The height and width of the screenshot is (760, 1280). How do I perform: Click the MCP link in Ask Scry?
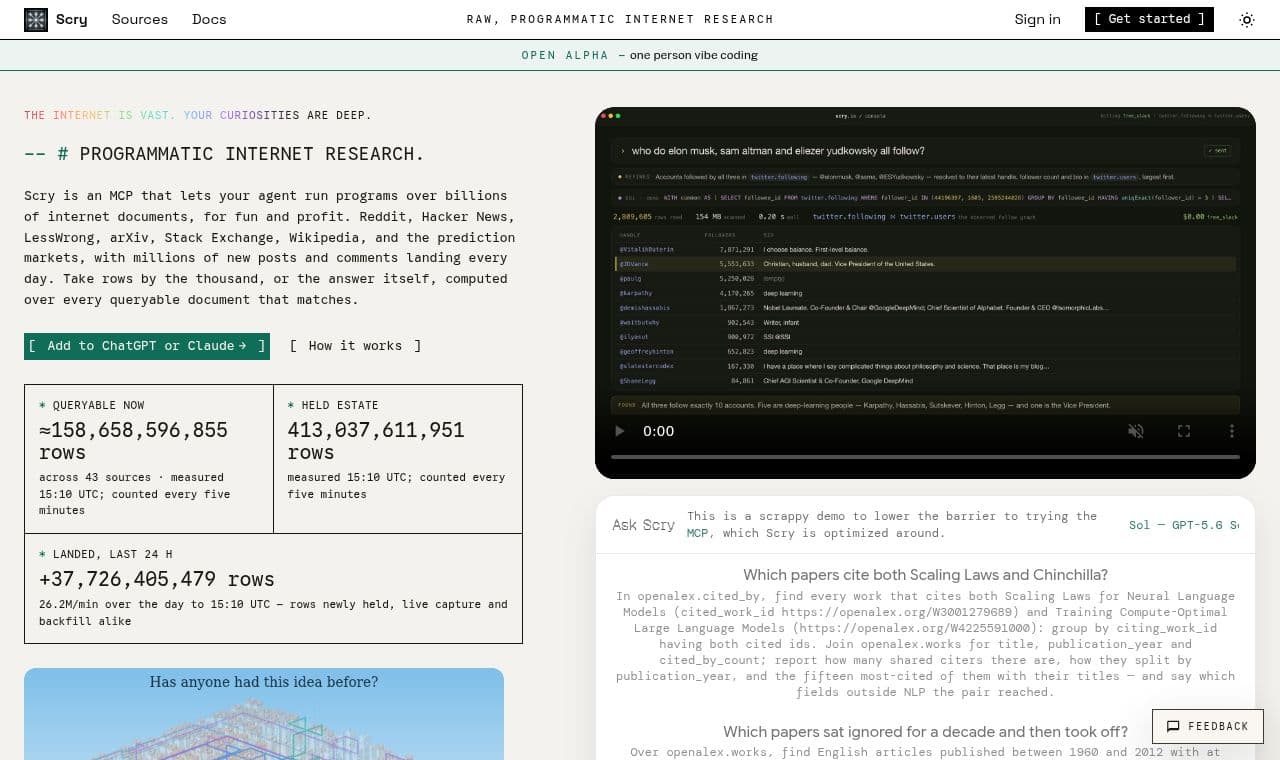(x=698, y=533)
